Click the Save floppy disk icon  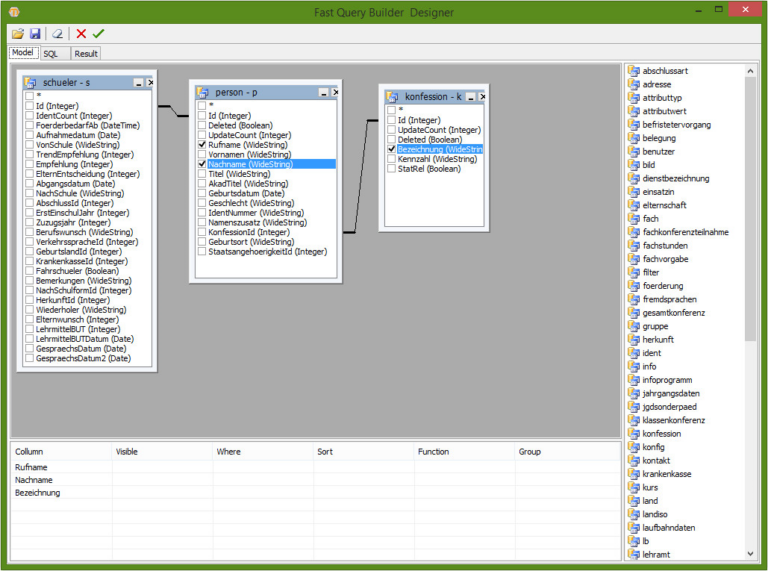click(x=35, y=34)
